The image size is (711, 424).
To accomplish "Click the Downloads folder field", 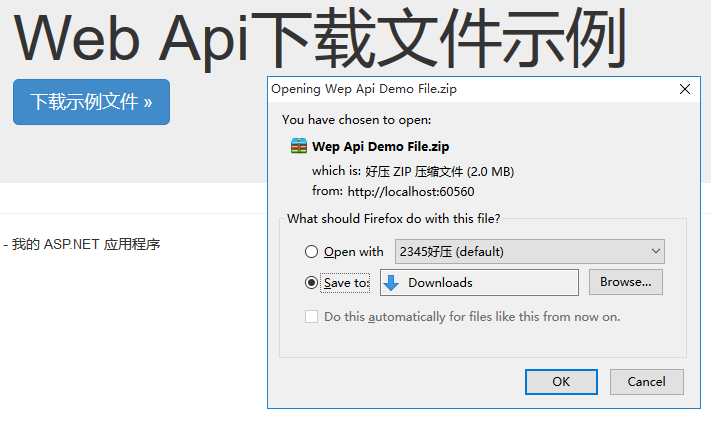I will tap(479, 283).
